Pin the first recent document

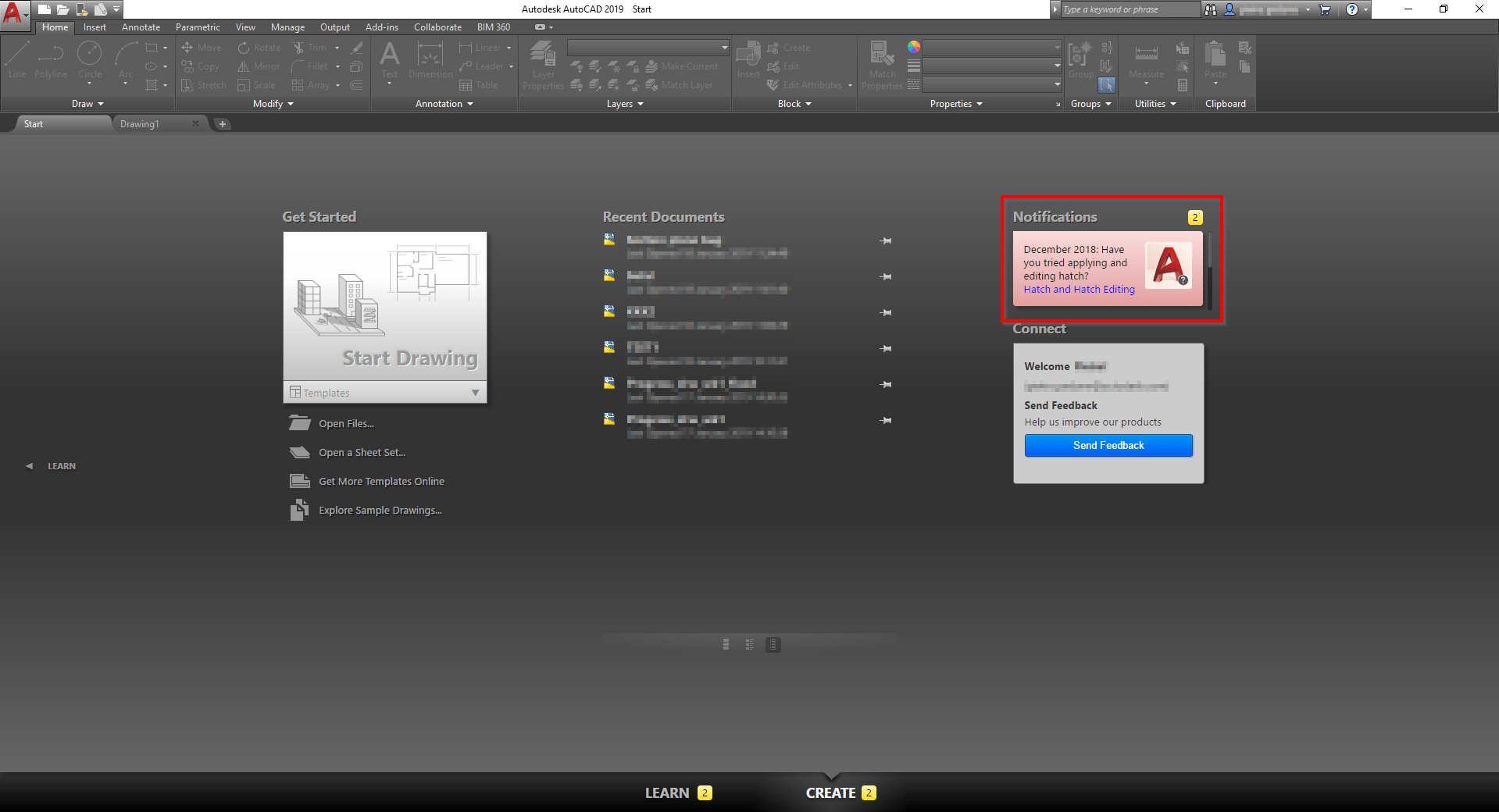coord(885,240)
